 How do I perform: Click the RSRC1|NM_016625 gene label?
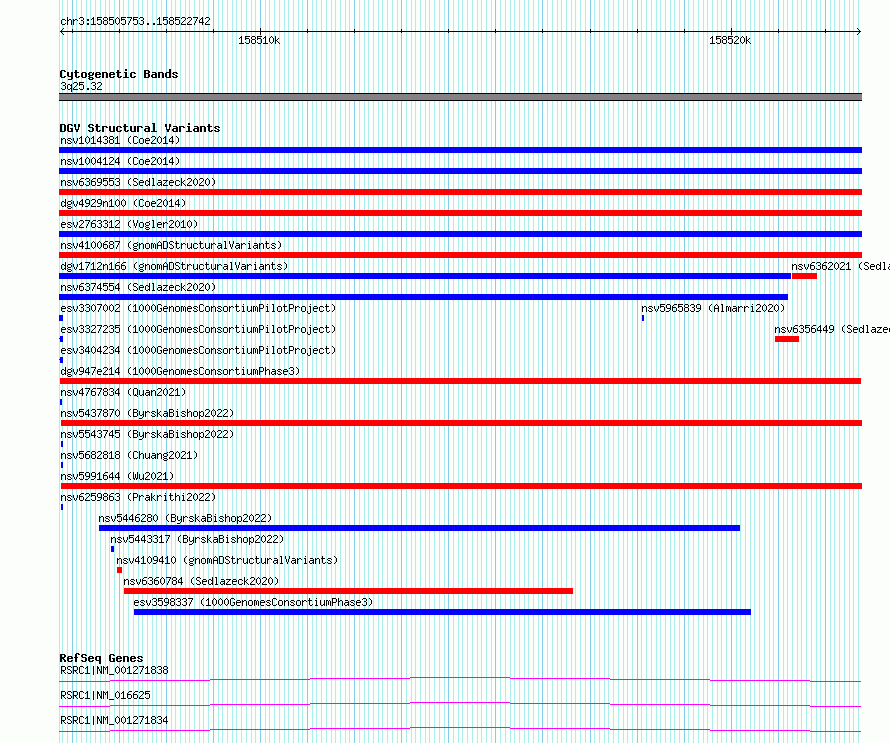105,695
